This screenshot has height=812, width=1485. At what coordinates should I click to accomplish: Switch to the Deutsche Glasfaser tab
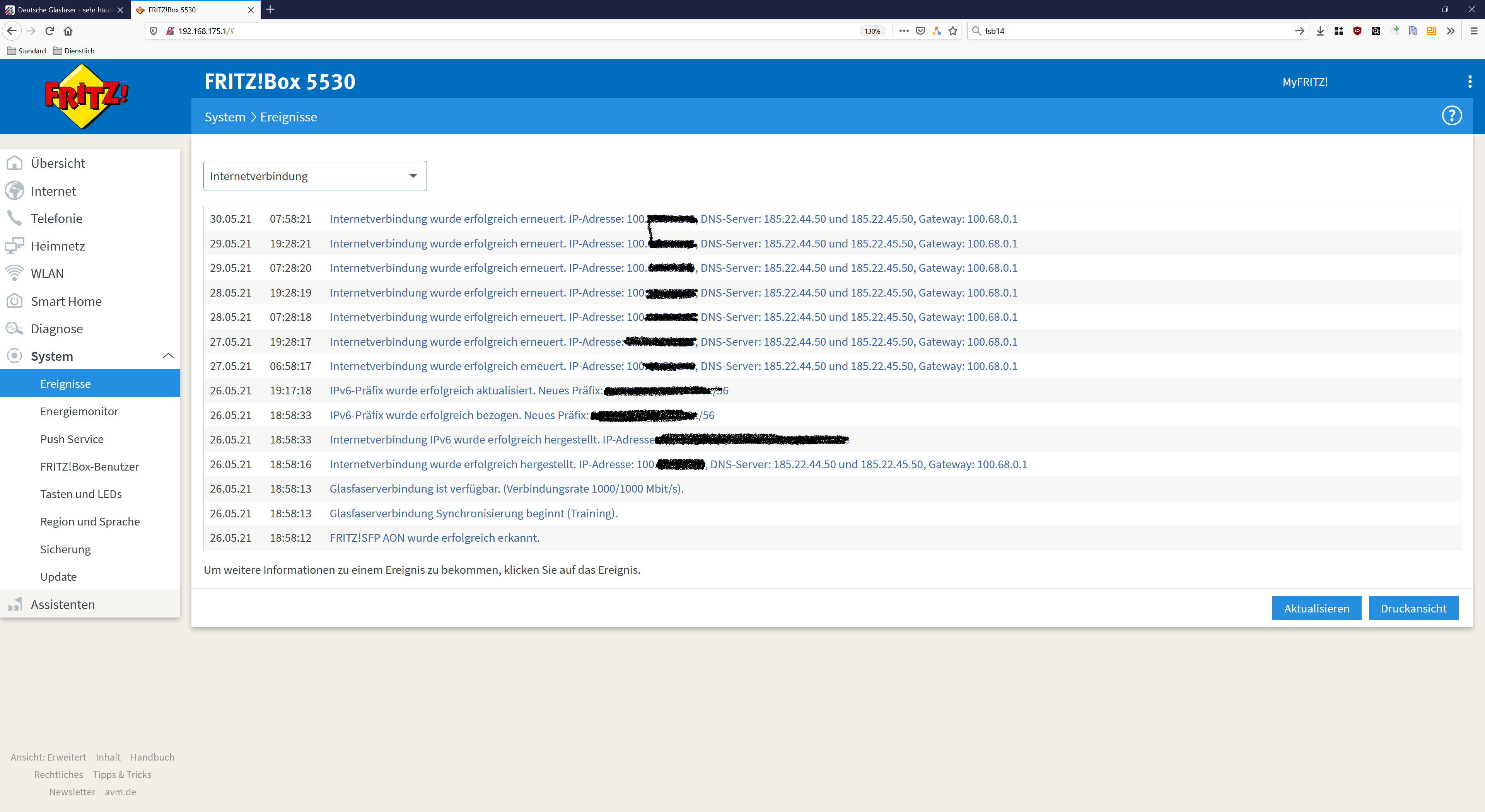[65, 10]
